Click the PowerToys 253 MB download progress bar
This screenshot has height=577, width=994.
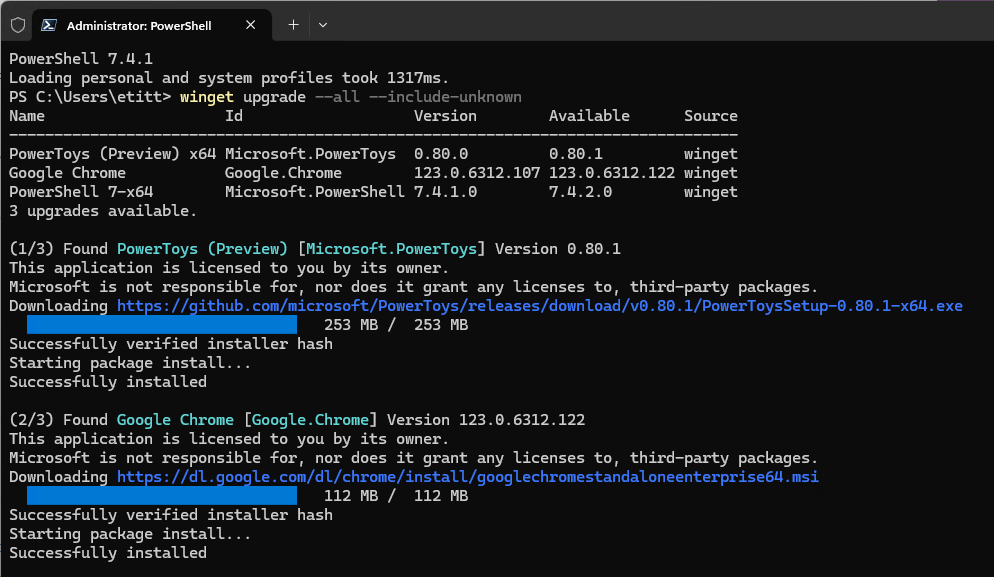coord(162,325)
